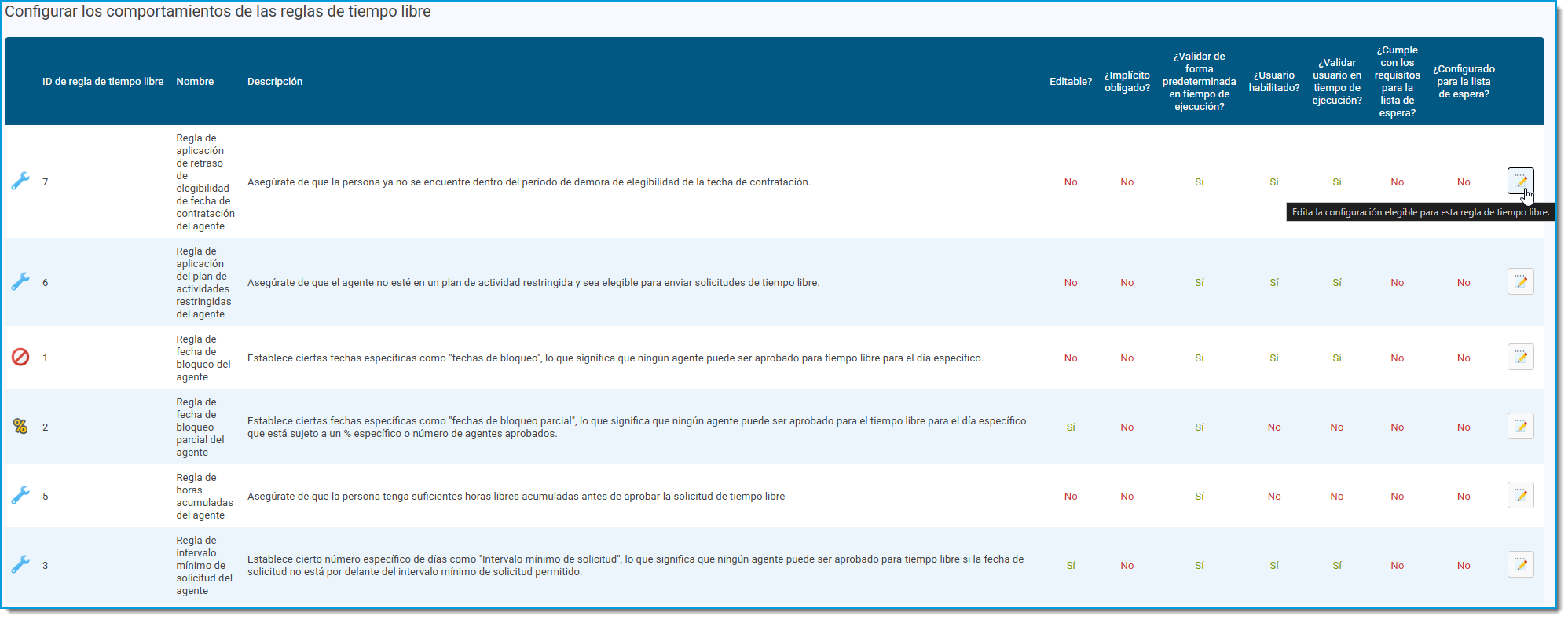Click the '¿Validar de forma predeterminada' column header
The image size is (1568, 620).
click(x=1200, y=82)
